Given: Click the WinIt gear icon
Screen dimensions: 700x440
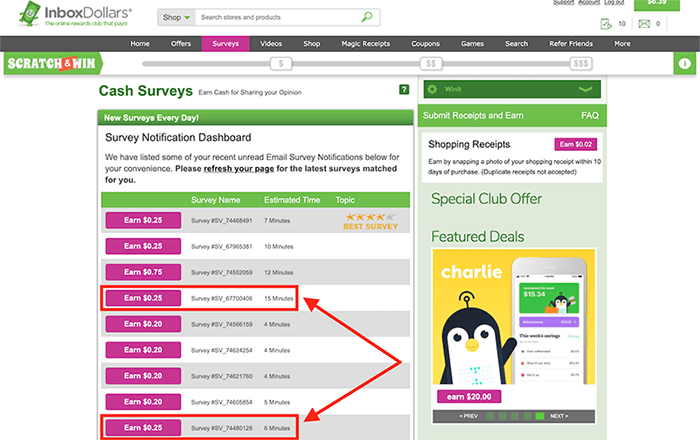Looking at the screenshot, I should [x=431, y=89].
